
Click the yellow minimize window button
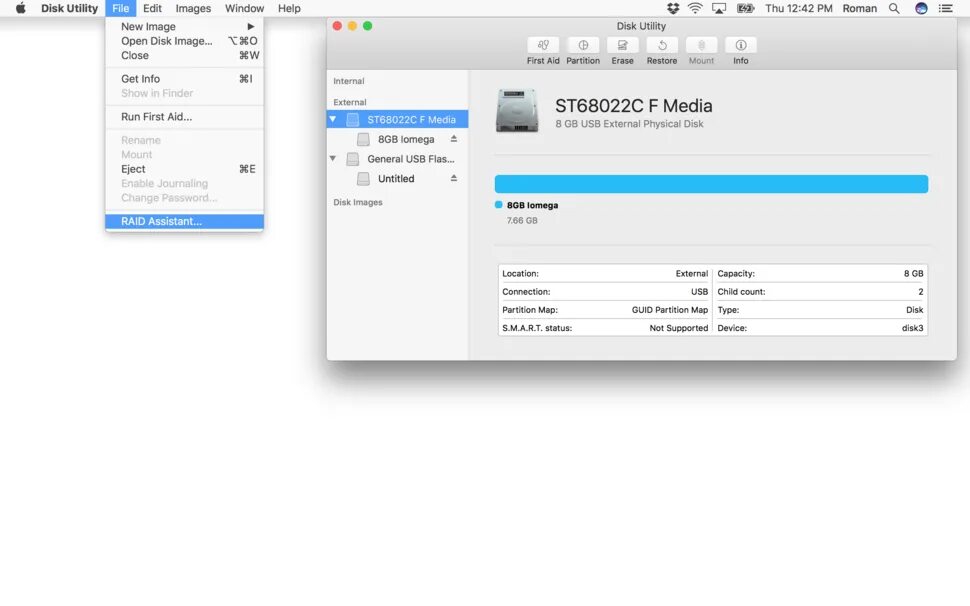click(352, 26)
